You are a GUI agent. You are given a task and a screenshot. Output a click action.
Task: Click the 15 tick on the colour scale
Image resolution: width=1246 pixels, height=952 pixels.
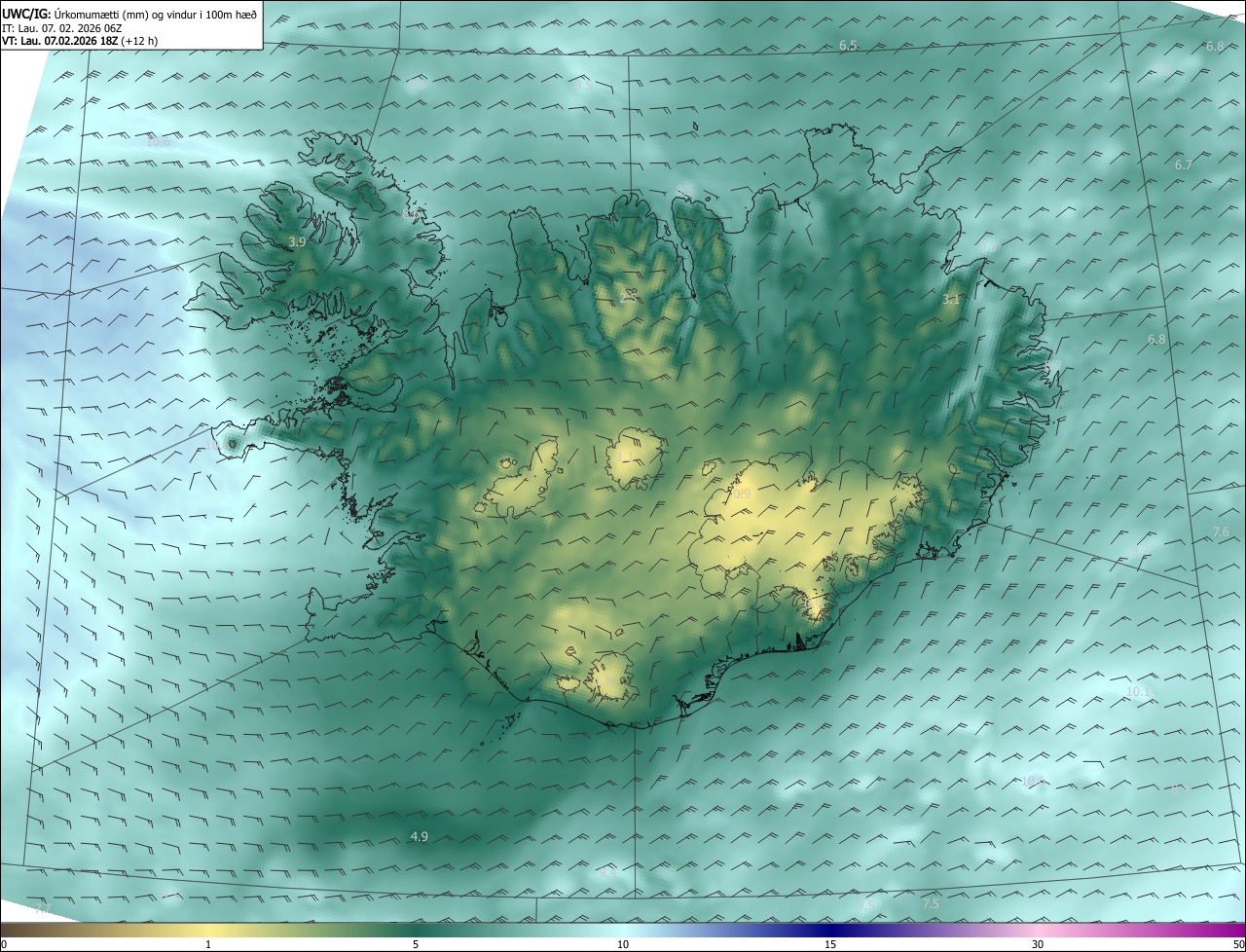coord(830,944)
